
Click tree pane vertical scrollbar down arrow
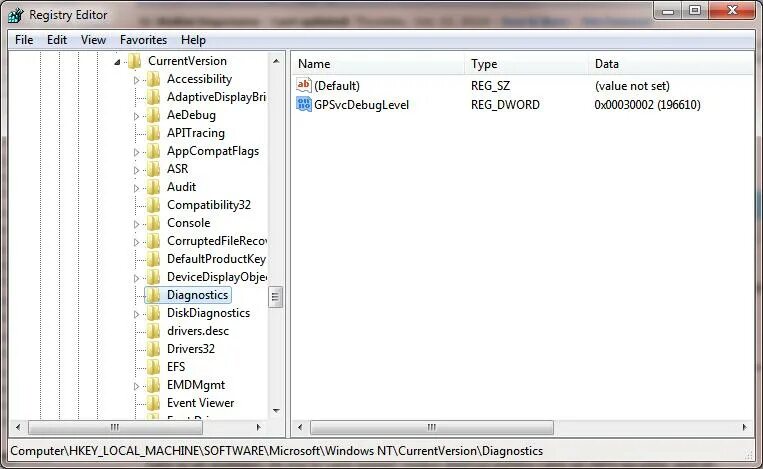point(276,411)
